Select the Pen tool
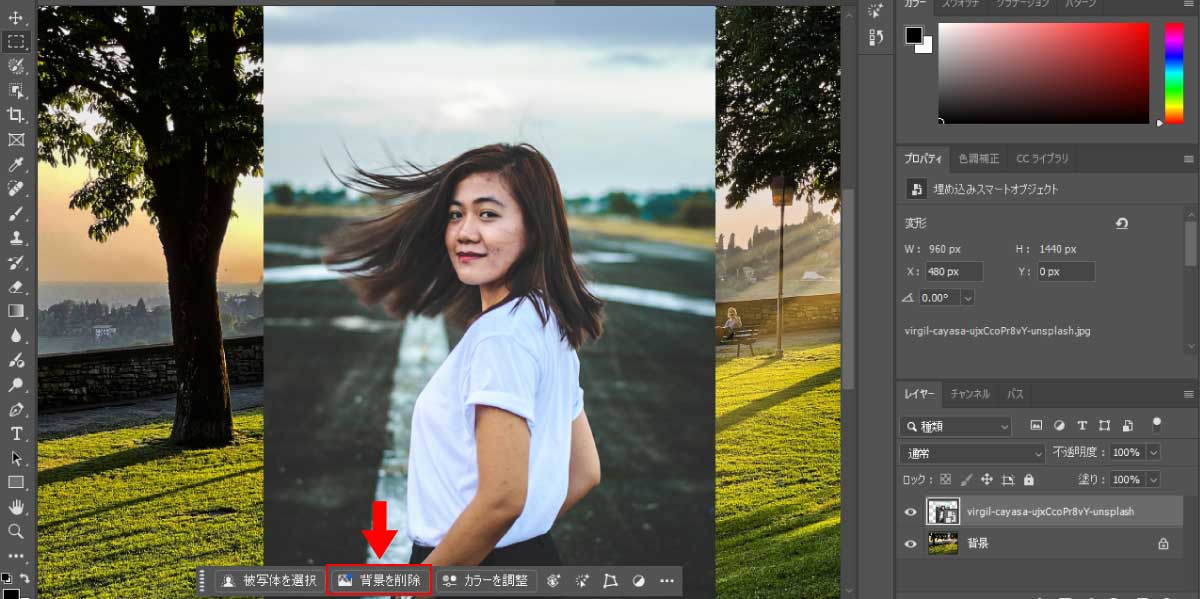 coord(16,409)
